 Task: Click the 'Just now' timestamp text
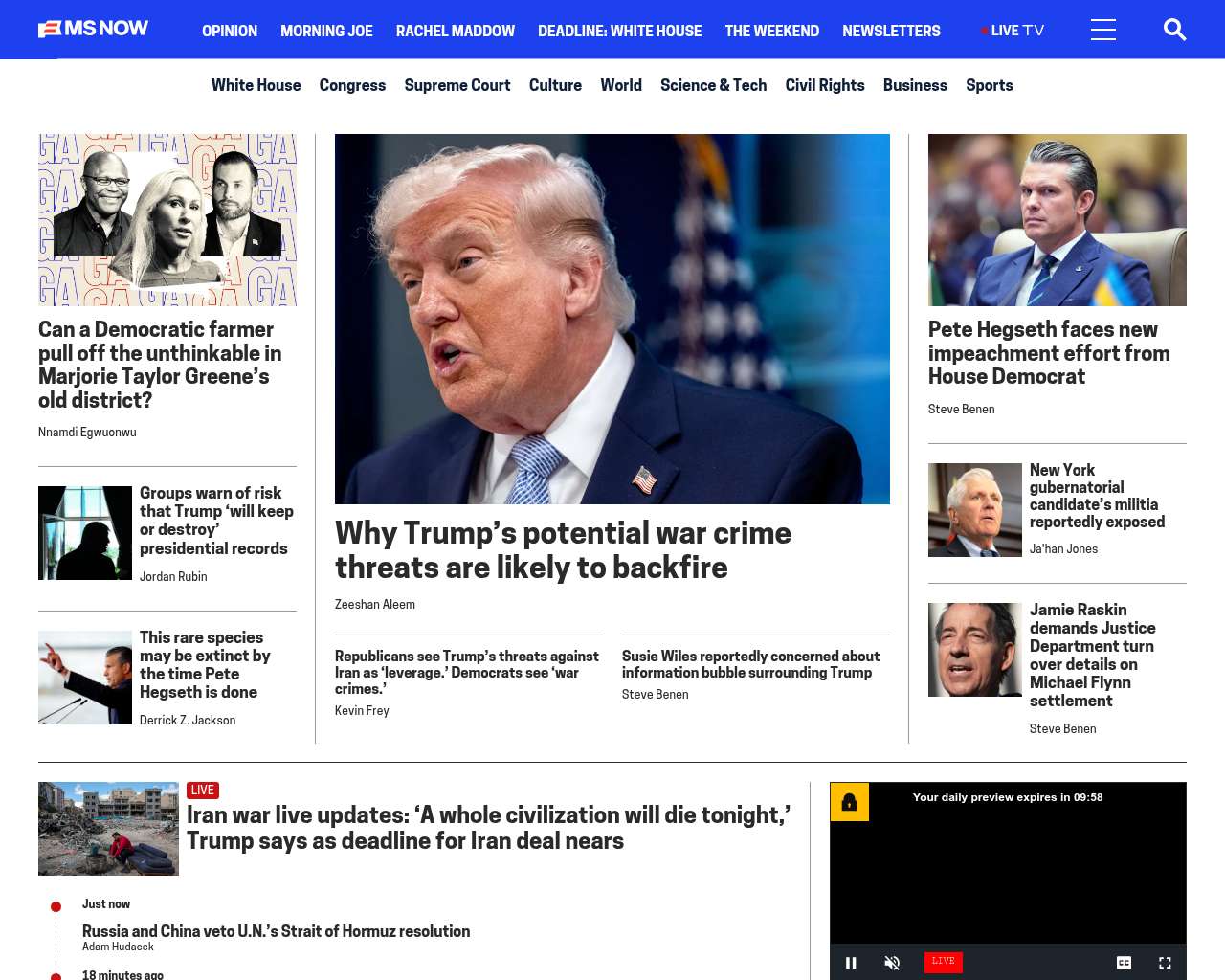[106, 903]
